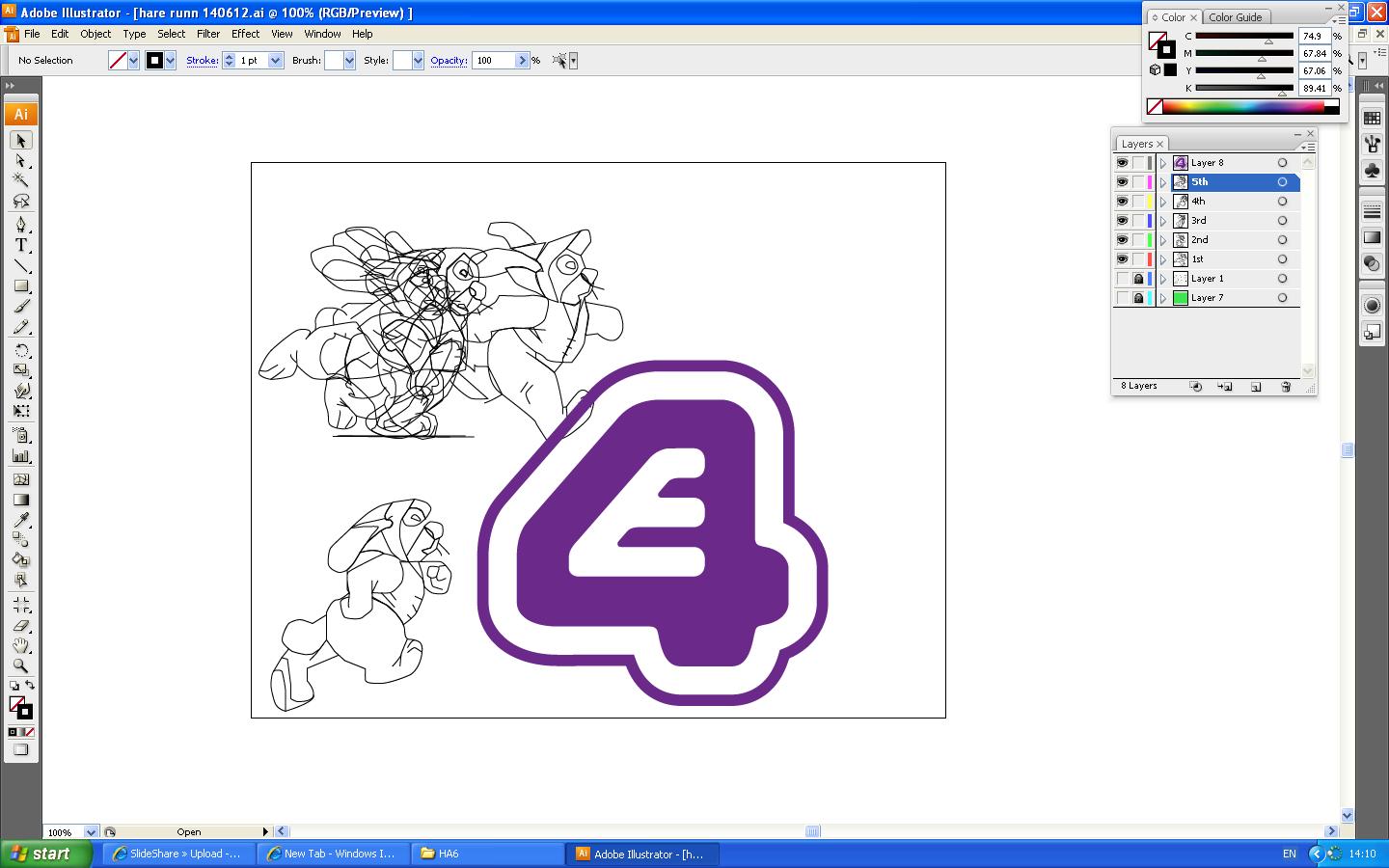The height and width of the screenshot is (868, 1389).
Task: Pick the Lasso tool
Action: coord(20,201)
